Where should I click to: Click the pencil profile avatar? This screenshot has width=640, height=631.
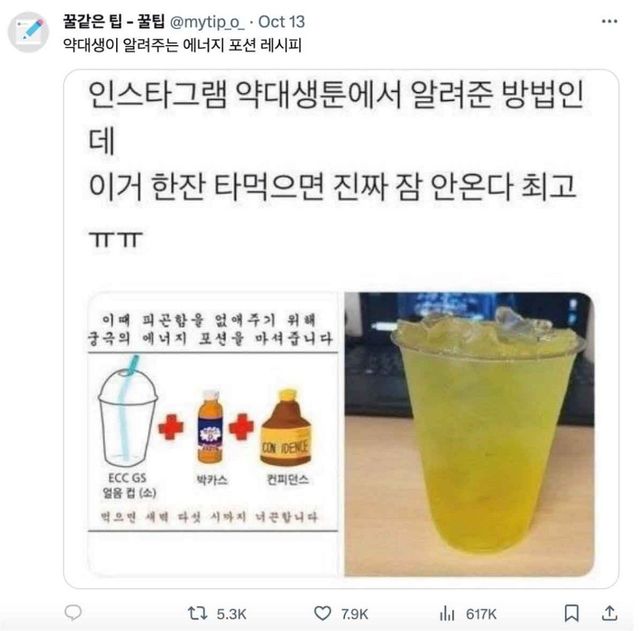pyautogui.click(x=29, y=32)
